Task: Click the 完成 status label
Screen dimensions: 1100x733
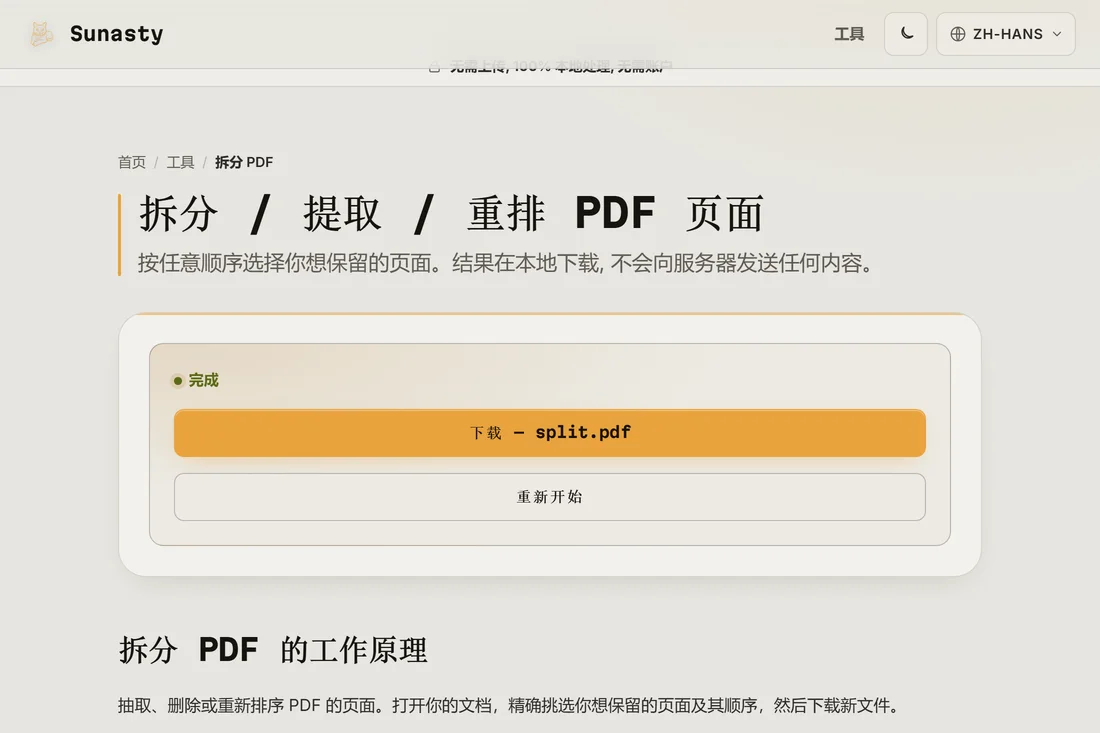Action: click(x=203, y=380)
